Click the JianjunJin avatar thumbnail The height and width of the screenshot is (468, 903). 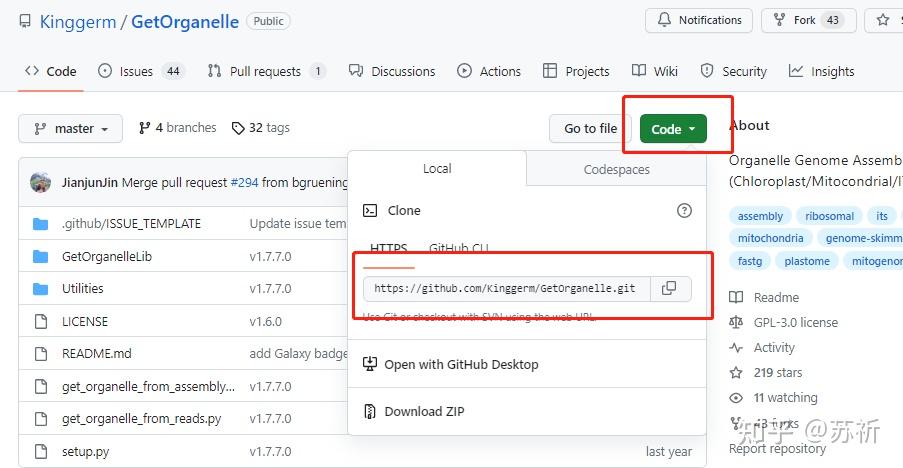click(x=41, y=183)
